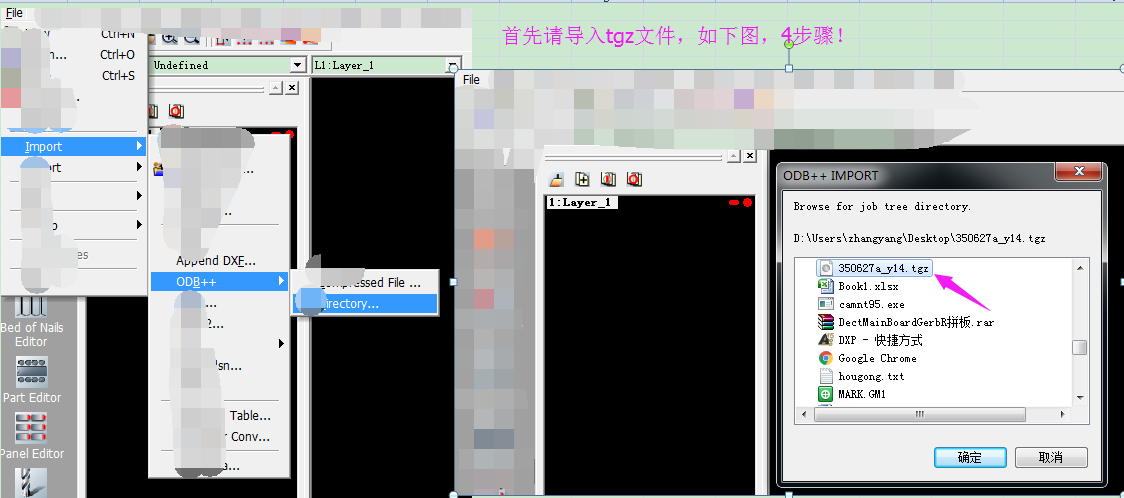The image size is (1124, 498).
Task: Select MARK.GM1 in the file list
Action: click(x=852, y=393)
